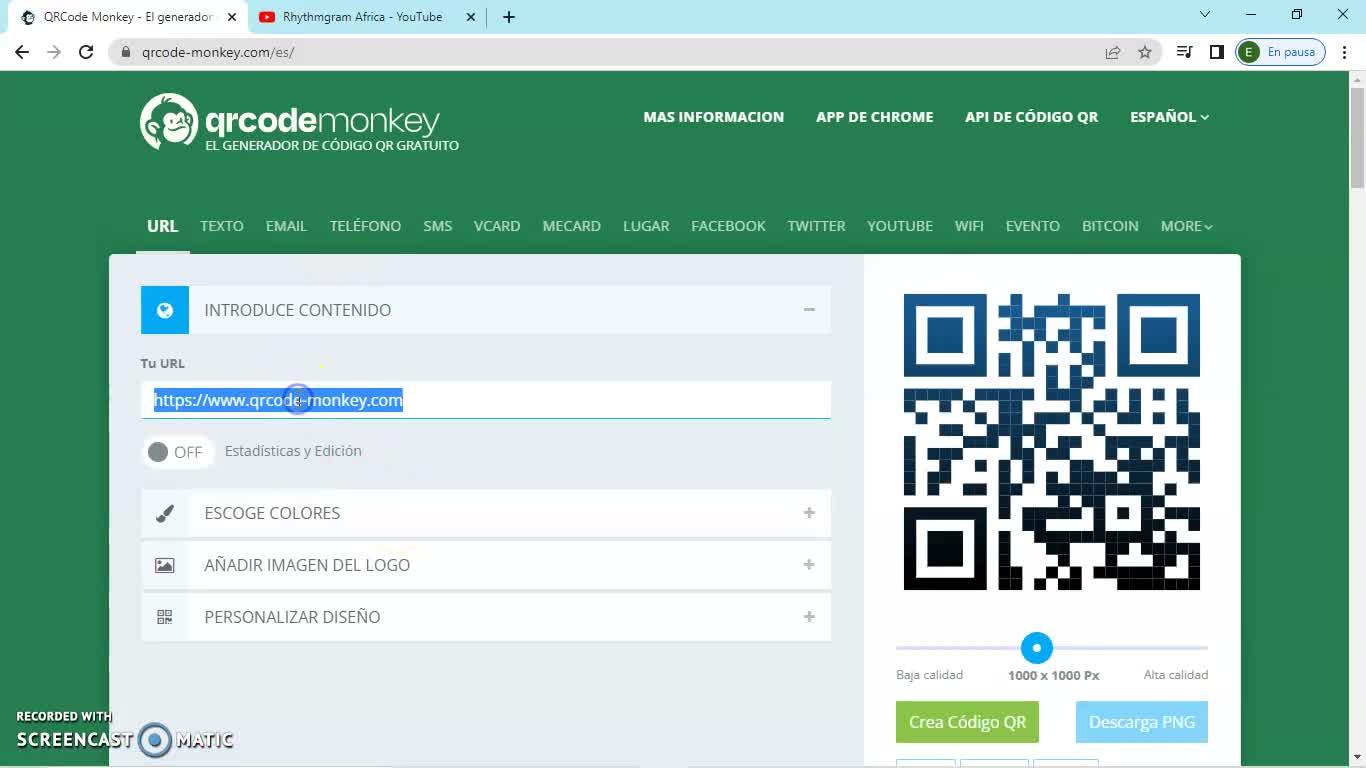The image size is (1366, 768).
Task: Click the Crea Código QR button
Action: click(x=967, y=722)
